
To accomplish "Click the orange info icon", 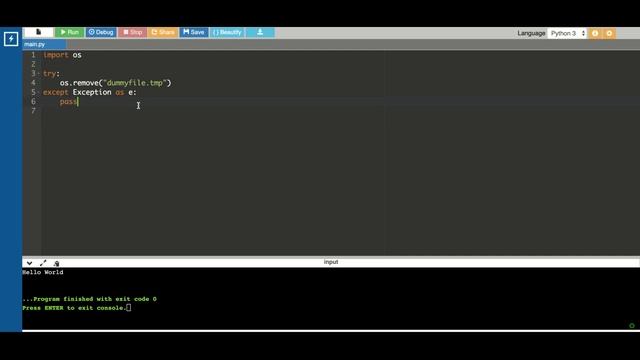I will (x=595, y=33).
